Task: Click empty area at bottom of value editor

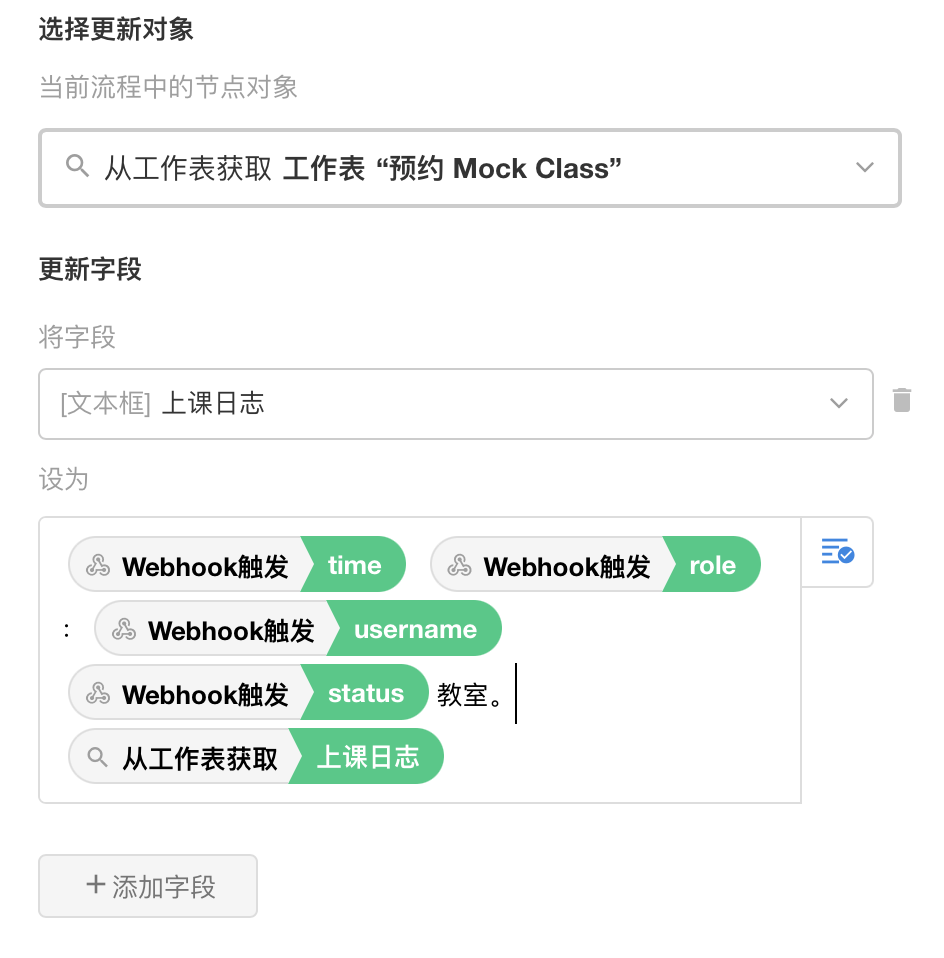Action: coord(600,780)
